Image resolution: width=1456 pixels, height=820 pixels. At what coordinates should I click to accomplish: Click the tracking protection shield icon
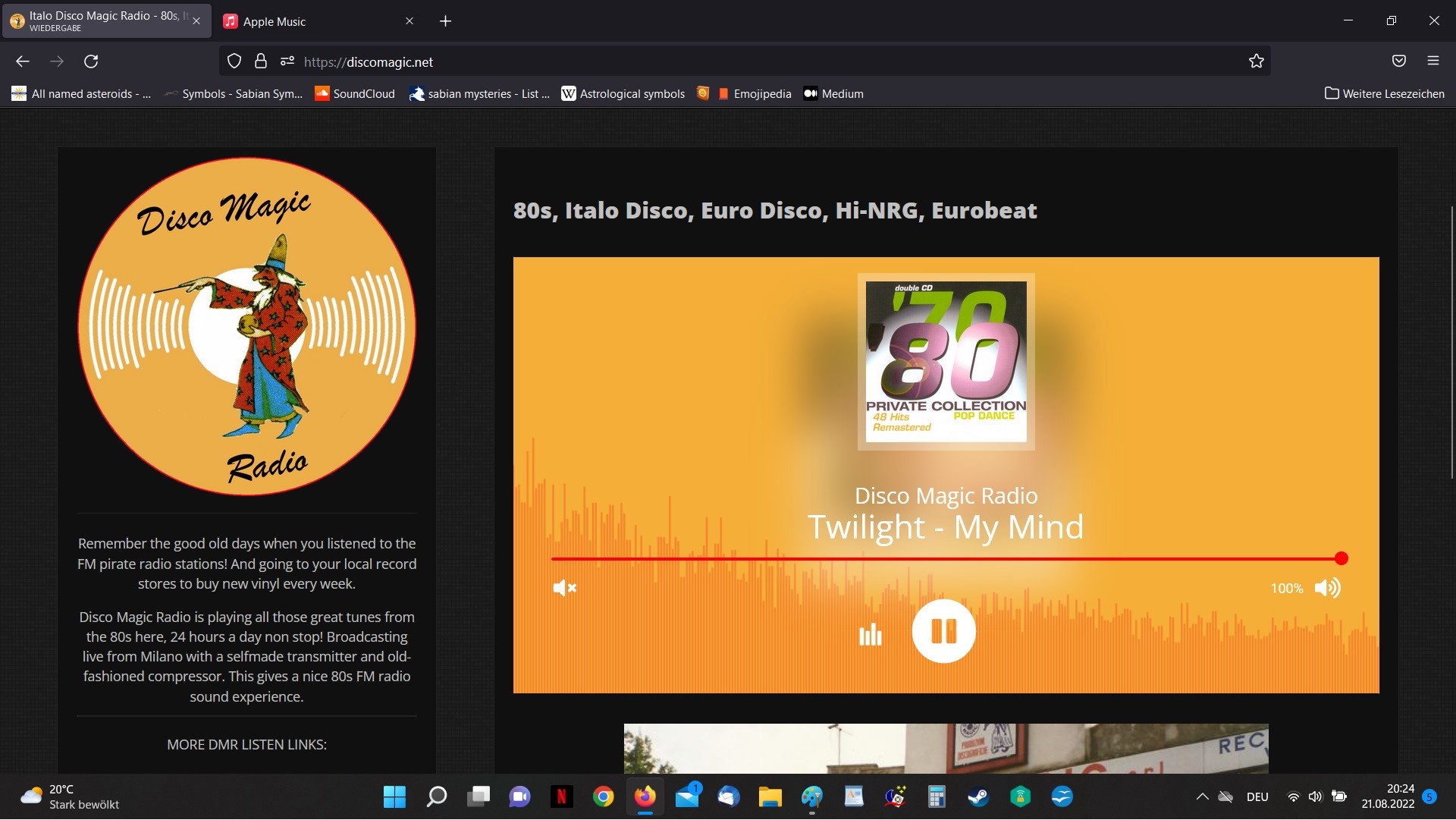[x=234, y=61]
